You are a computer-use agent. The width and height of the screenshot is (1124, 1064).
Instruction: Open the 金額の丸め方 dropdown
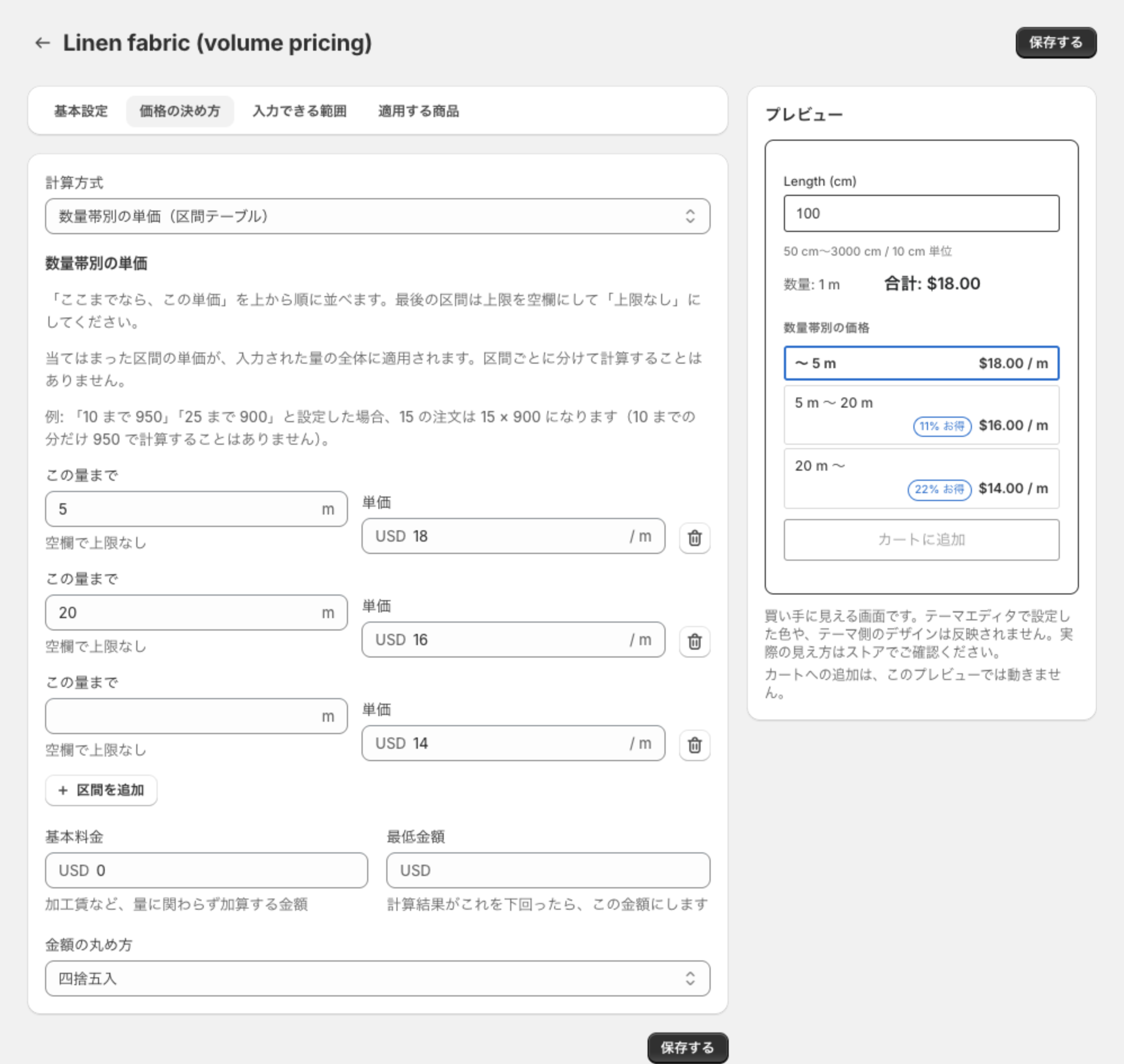tap(377, 978)
